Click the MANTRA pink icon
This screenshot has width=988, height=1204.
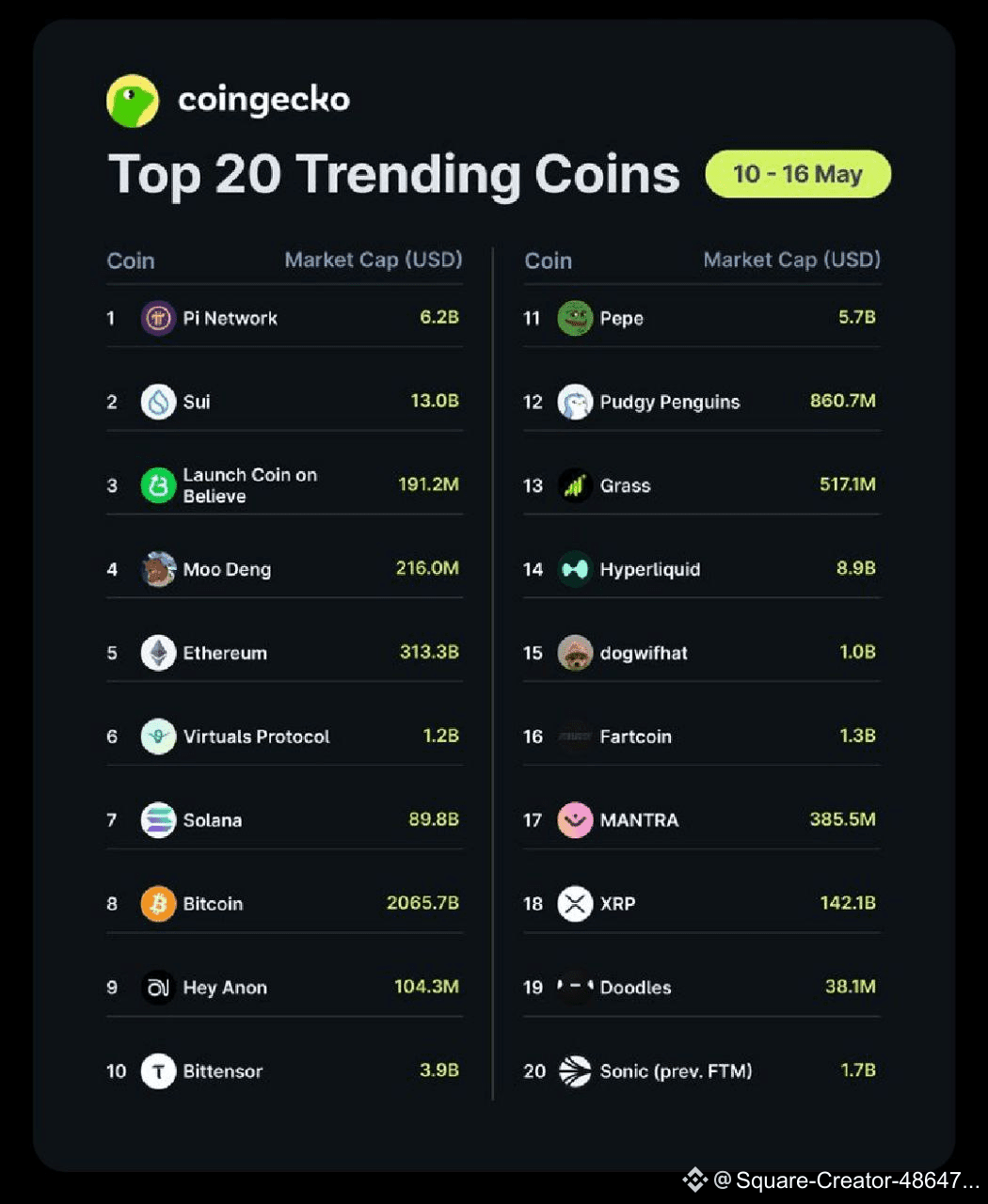coord(575,820)
